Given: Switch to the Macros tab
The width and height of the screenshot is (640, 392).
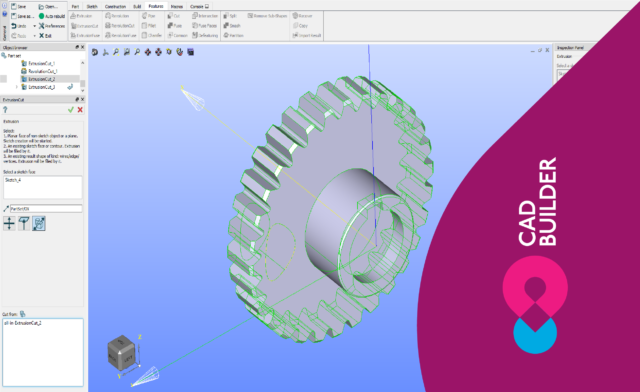Looking at the screenshot, I should [177, 7].
